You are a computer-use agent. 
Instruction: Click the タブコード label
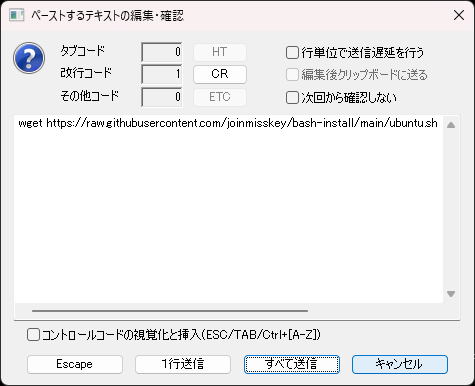coord(82,51)
